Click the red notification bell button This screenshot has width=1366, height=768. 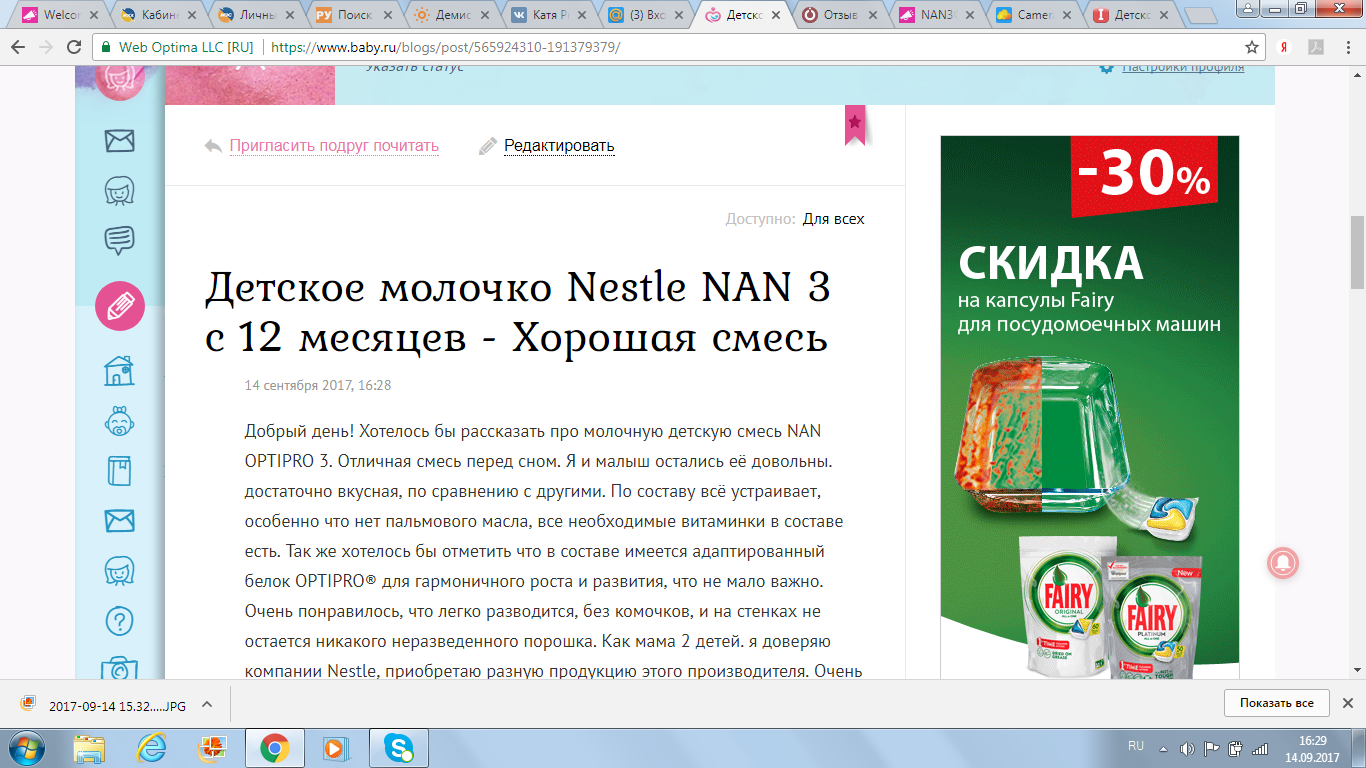pyautogui.click(x=1283, y=563)
